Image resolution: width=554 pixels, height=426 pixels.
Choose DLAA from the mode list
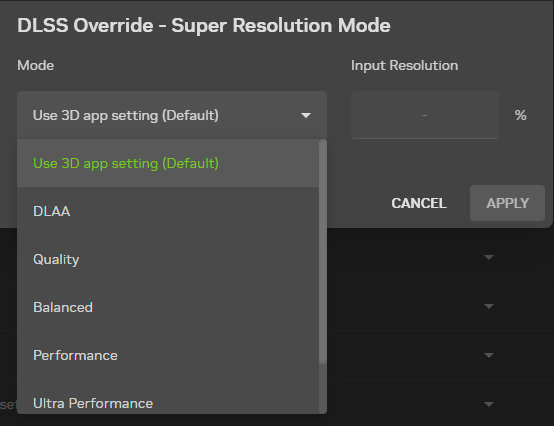[168, 211]
